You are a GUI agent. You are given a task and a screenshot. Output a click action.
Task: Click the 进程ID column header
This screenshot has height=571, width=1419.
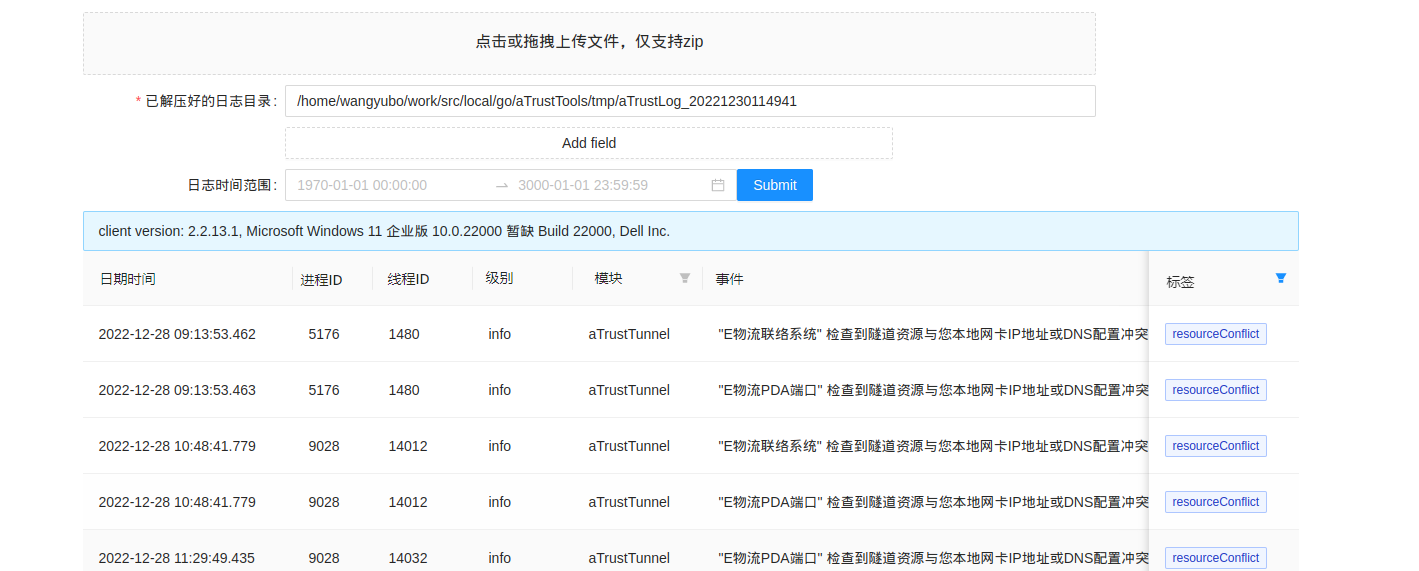point(321,280)
